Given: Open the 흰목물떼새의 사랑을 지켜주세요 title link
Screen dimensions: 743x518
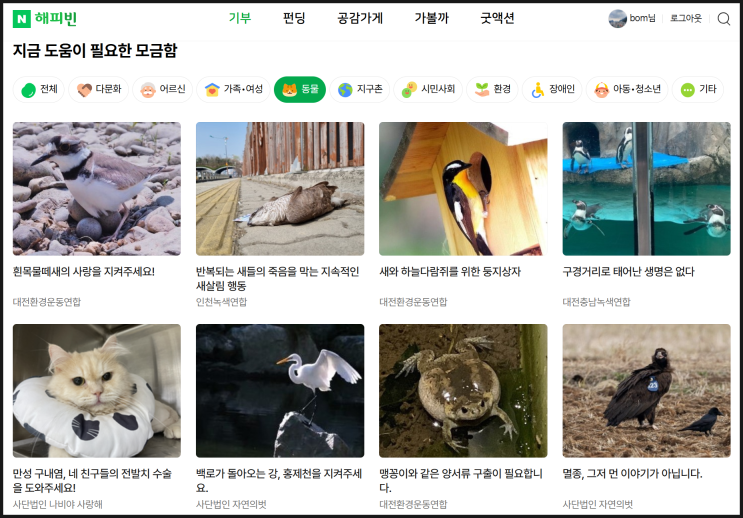Looking at the screenshot, I should click(x=84, y=272).
